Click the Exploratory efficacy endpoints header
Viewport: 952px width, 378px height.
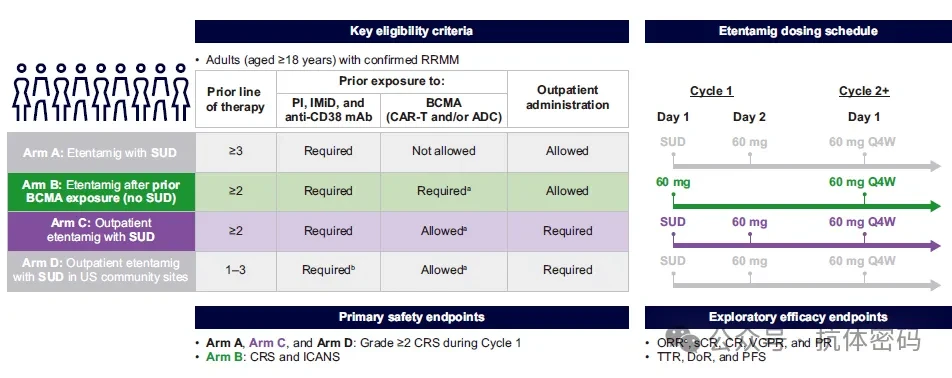[x=798, y=317]
